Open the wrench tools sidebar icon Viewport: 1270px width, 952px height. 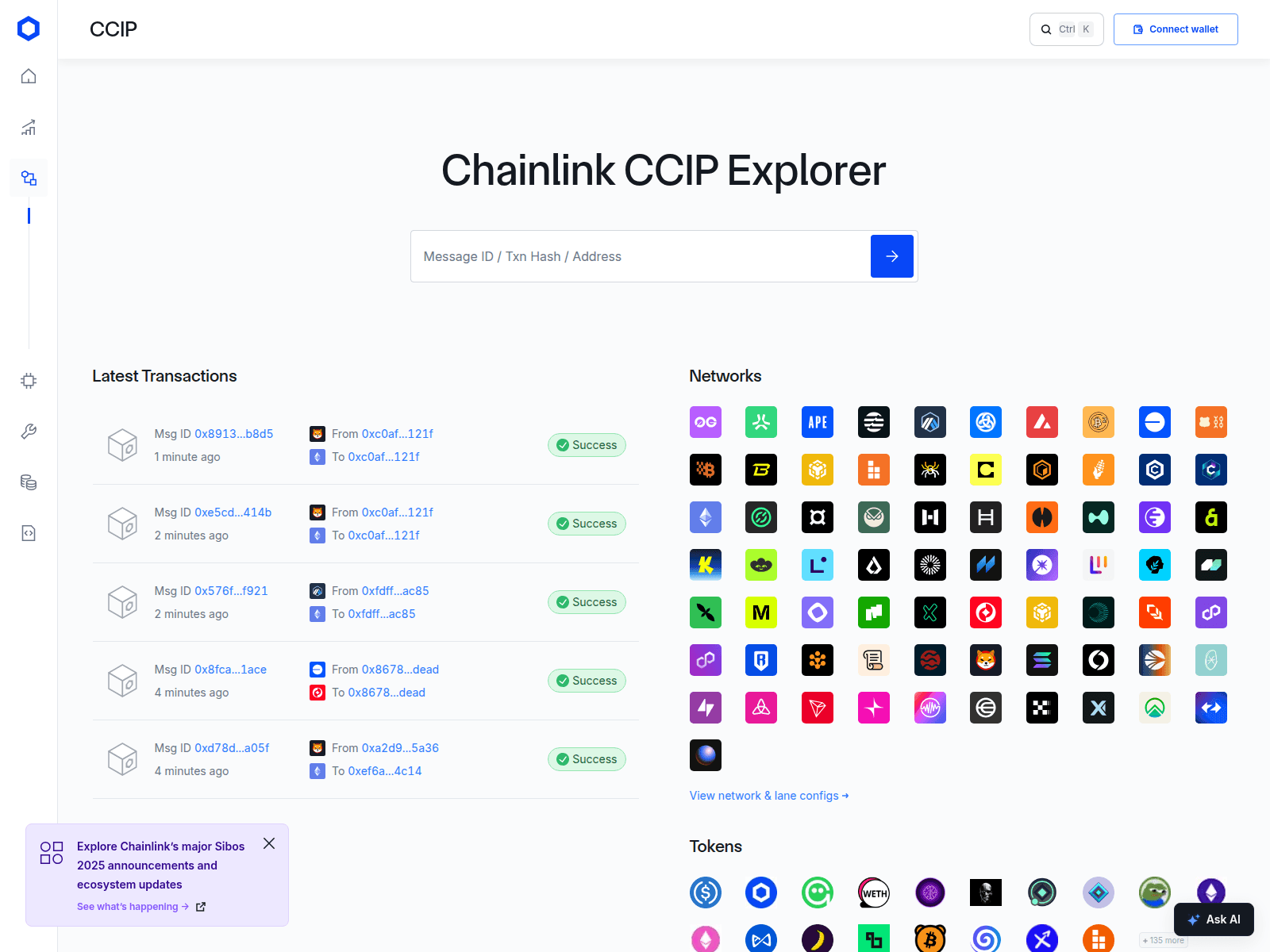[29, 432]
